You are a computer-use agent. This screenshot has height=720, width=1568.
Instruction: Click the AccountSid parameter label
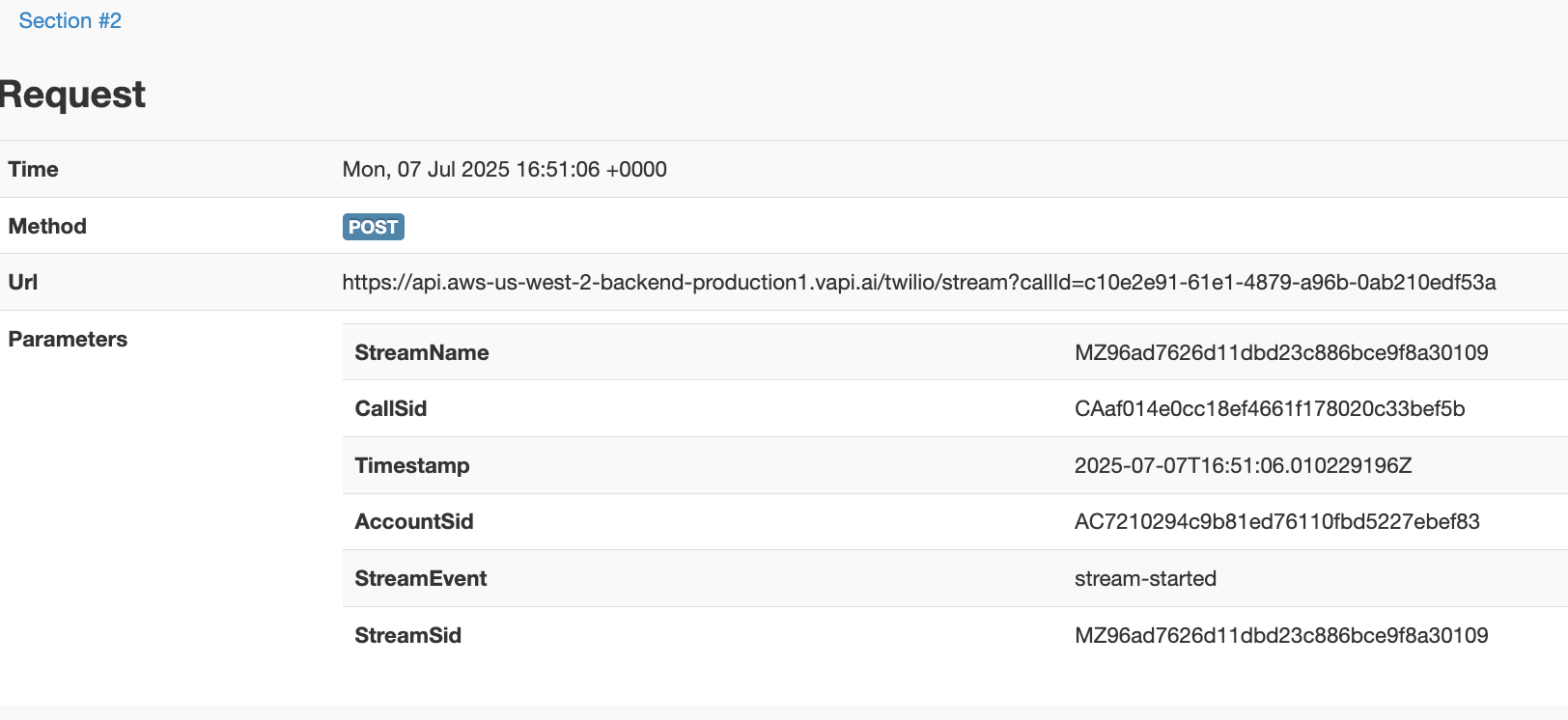coord(413,522)
